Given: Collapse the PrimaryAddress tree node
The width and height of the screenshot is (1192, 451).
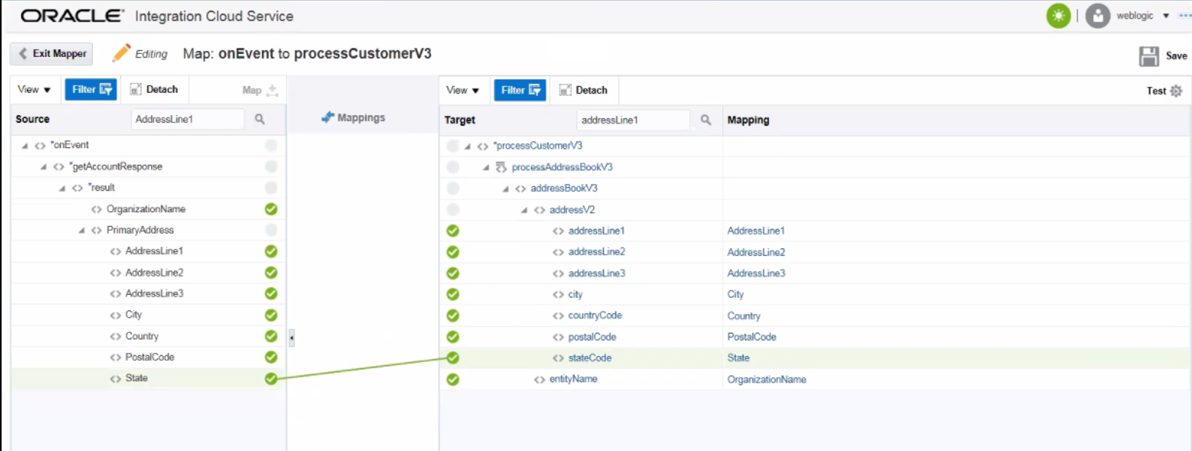Looking at the screenshot, I should 82,231.
